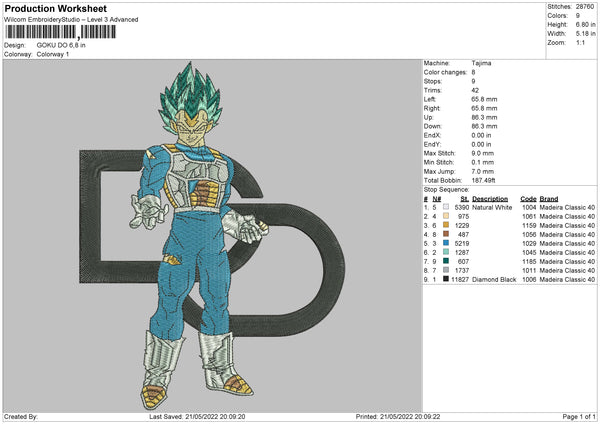Click the Machine value Tajima
This screenshot has height=424, width=600.
(481, 63)
